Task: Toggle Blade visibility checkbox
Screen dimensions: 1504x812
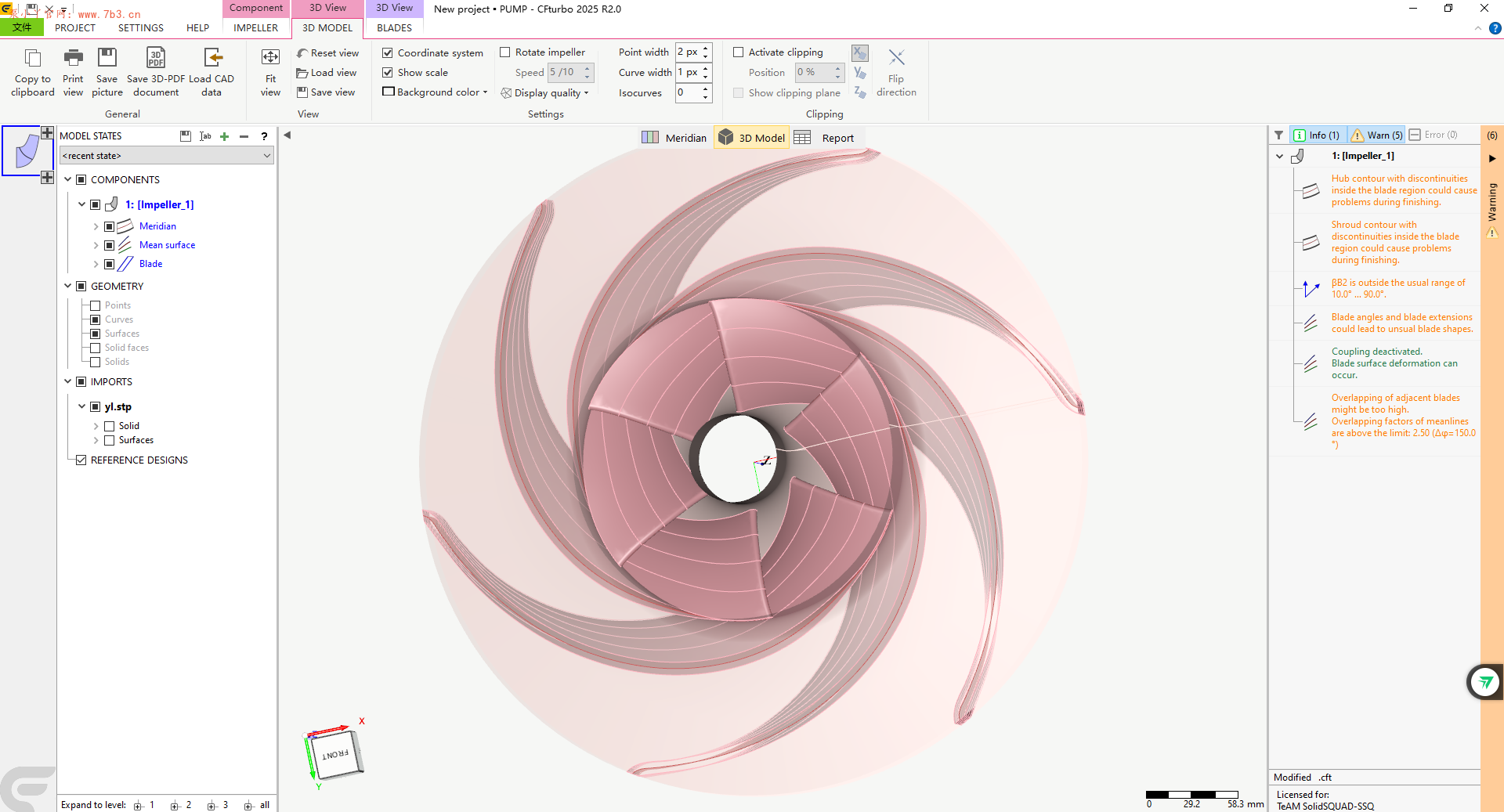Action: click(110, 264)
